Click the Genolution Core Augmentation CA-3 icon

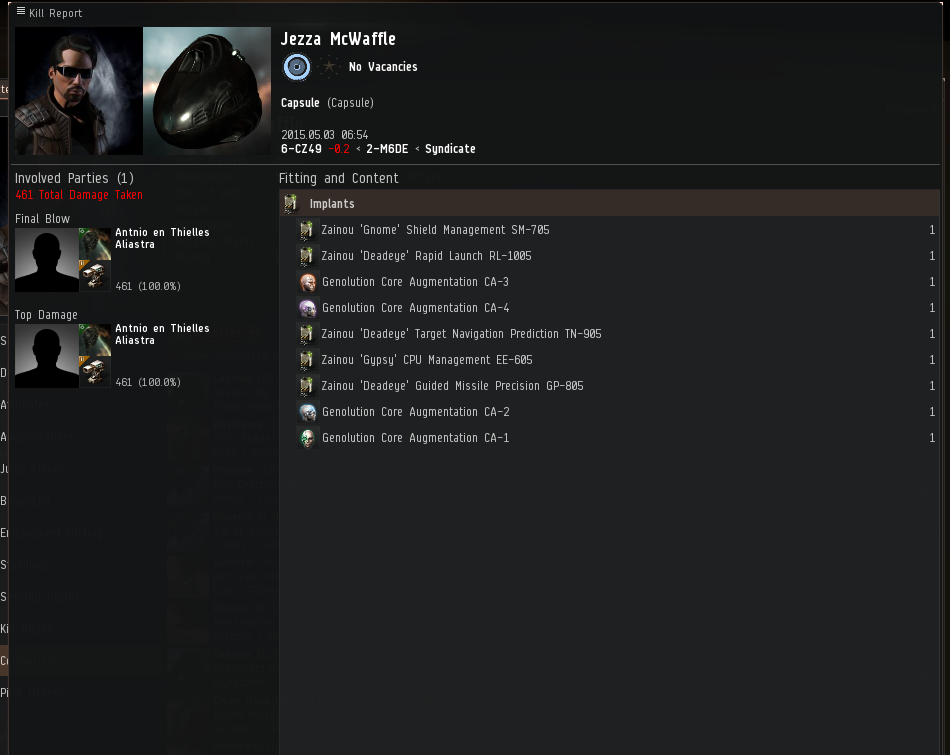coord(308,282)
